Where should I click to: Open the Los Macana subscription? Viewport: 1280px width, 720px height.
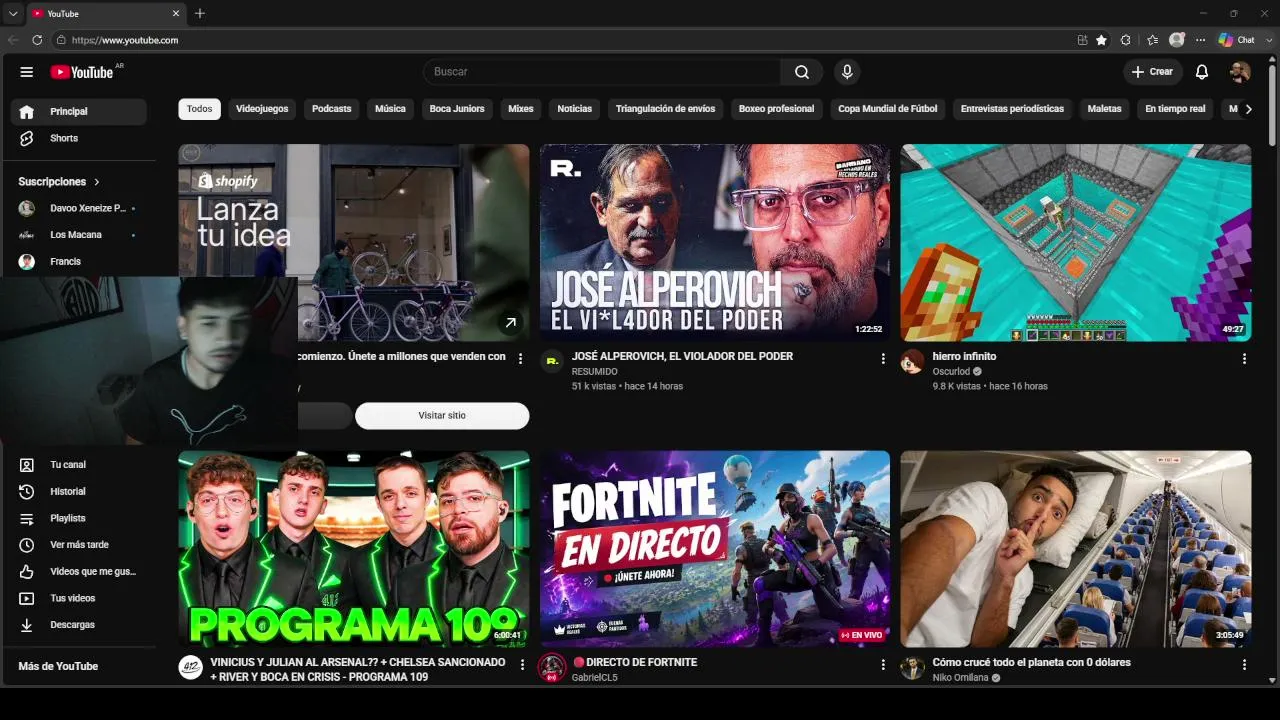coord(78,235)
